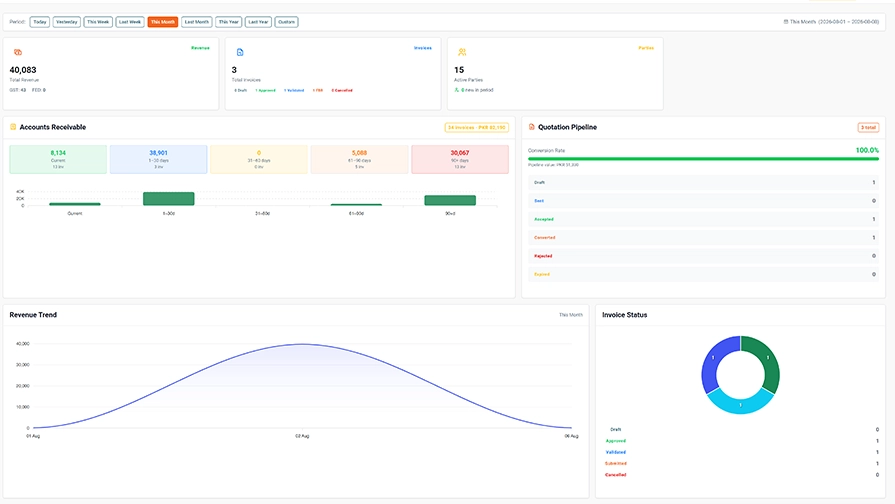This screenshot has height=504, width=895.
Task: Click the Validated legend entry in Invoice Status
Action: tap(616, 452)
